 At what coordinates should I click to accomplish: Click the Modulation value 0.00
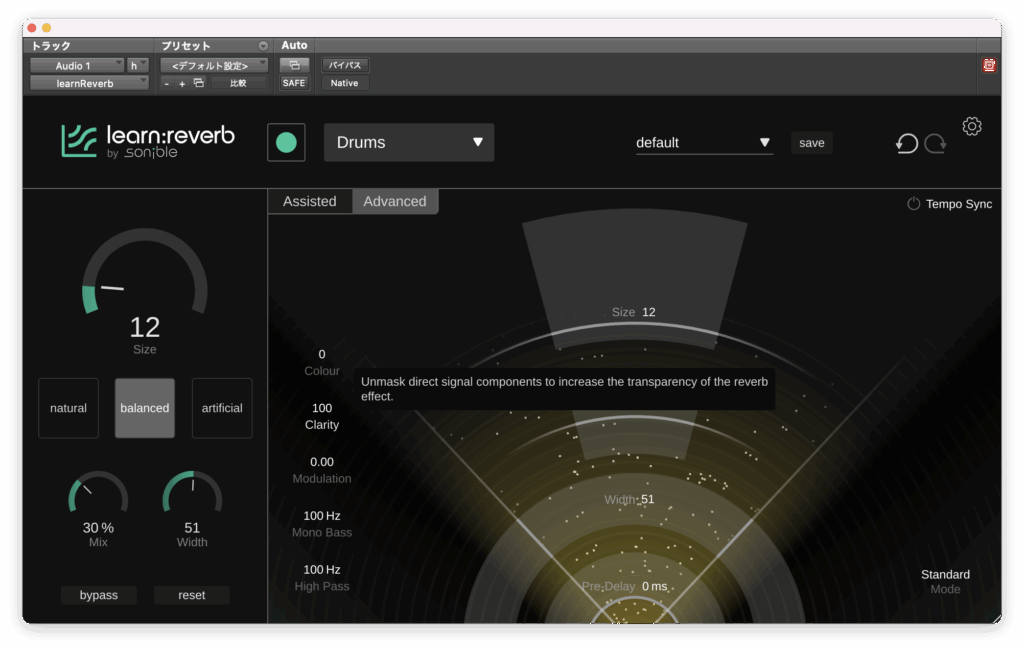click(322, 462)
